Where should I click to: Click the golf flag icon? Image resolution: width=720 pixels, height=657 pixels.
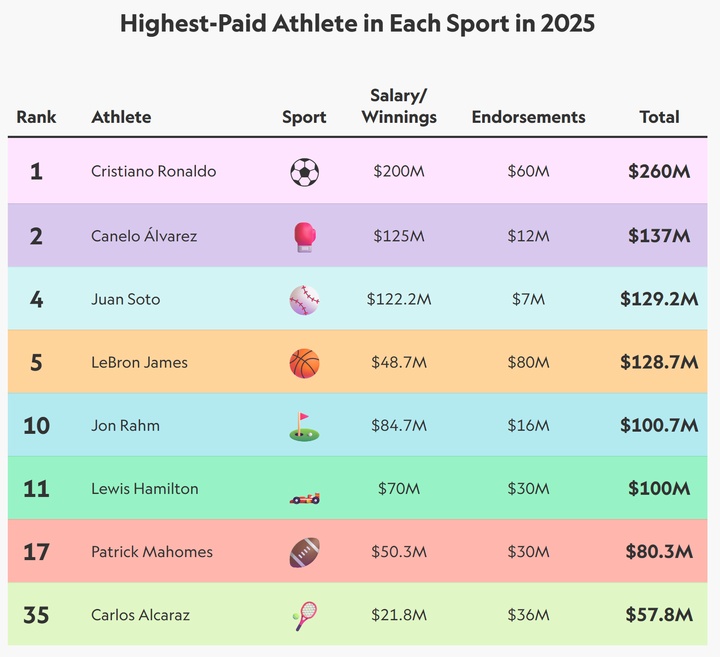(x=304, y=426)
